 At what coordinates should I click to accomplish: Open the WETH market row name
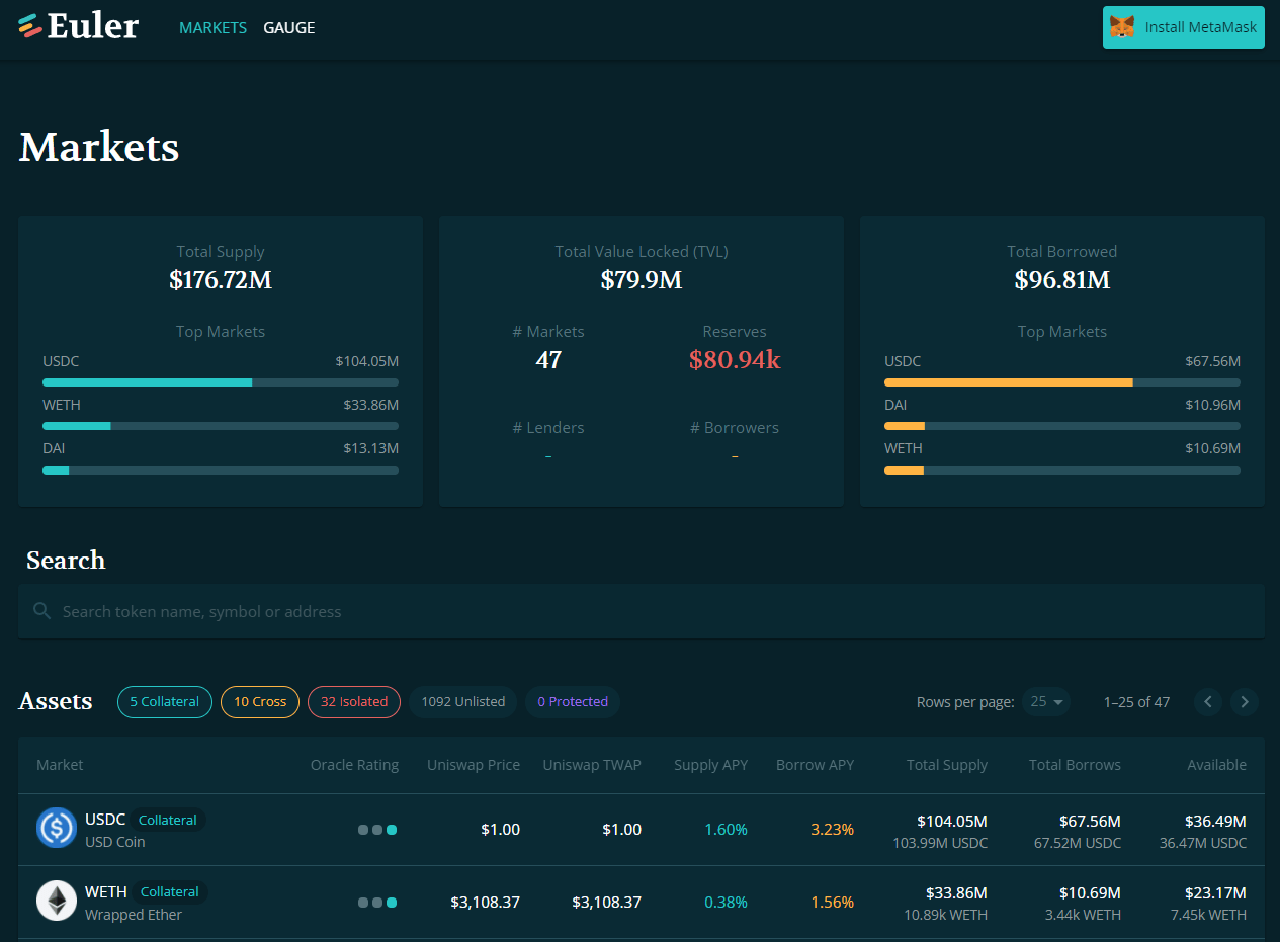tap(106, 891)
